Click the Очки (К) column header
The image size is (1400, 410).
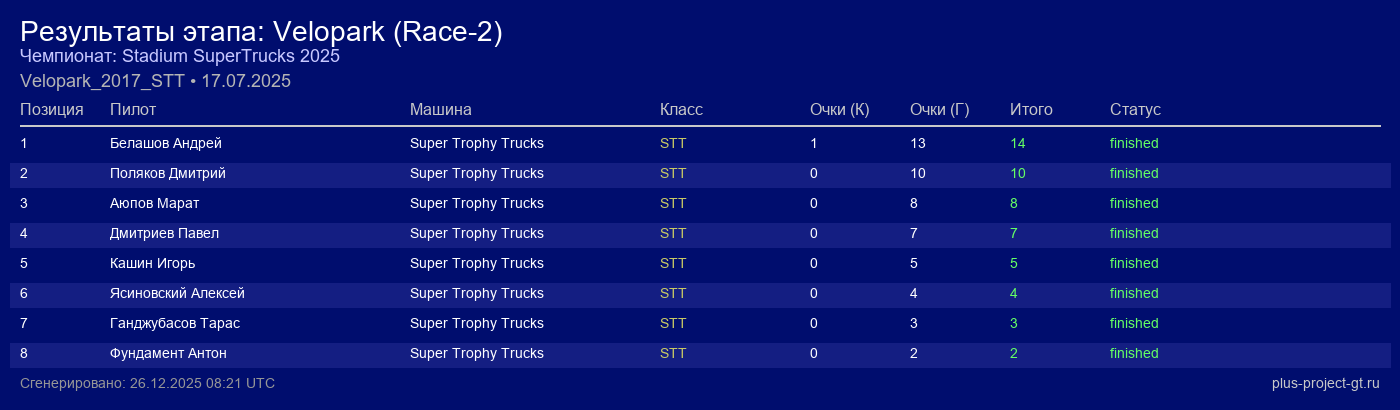(x=839, y=109)
